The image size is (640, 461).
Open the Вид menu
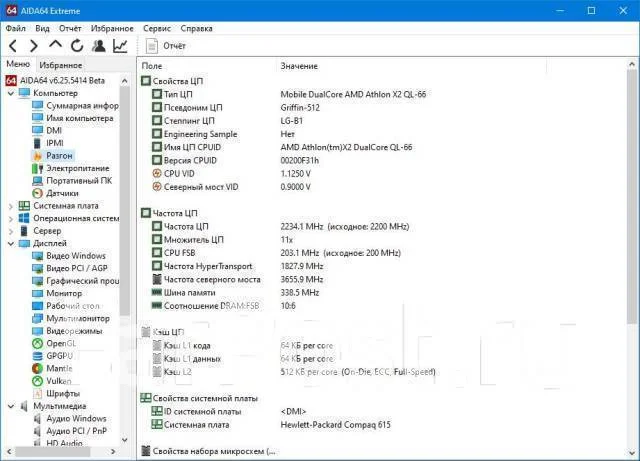[x=42, y=28]
